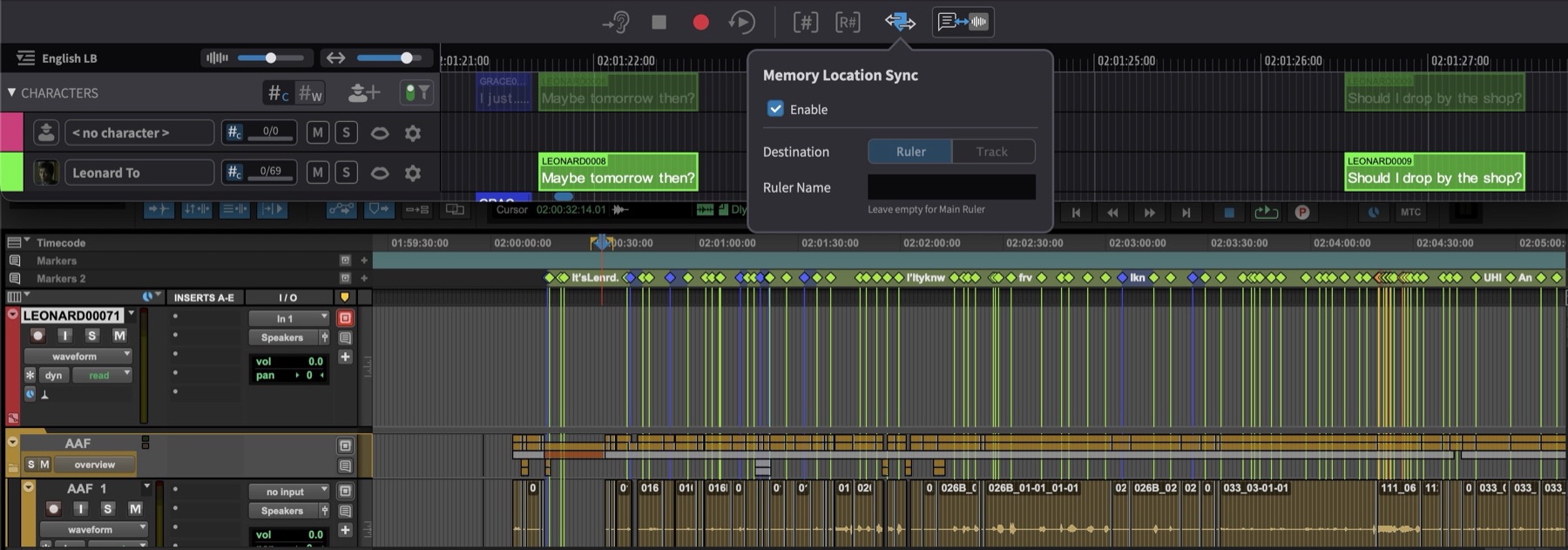This screenshot has height=550, width=1568.
Task: Click Leonard To avatar thumbnail
Action: 46,173
